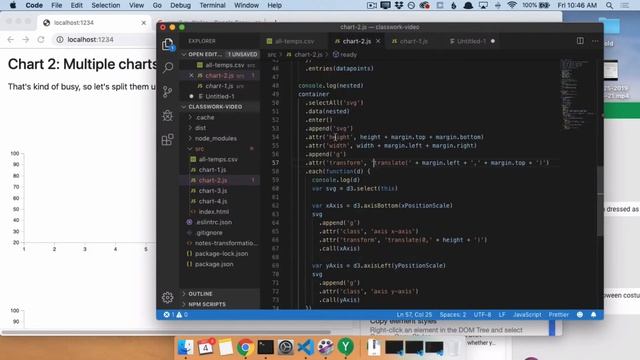Open Source Control view icon
This screenshot has height=360, width=640.
click(x=167, y=91)
